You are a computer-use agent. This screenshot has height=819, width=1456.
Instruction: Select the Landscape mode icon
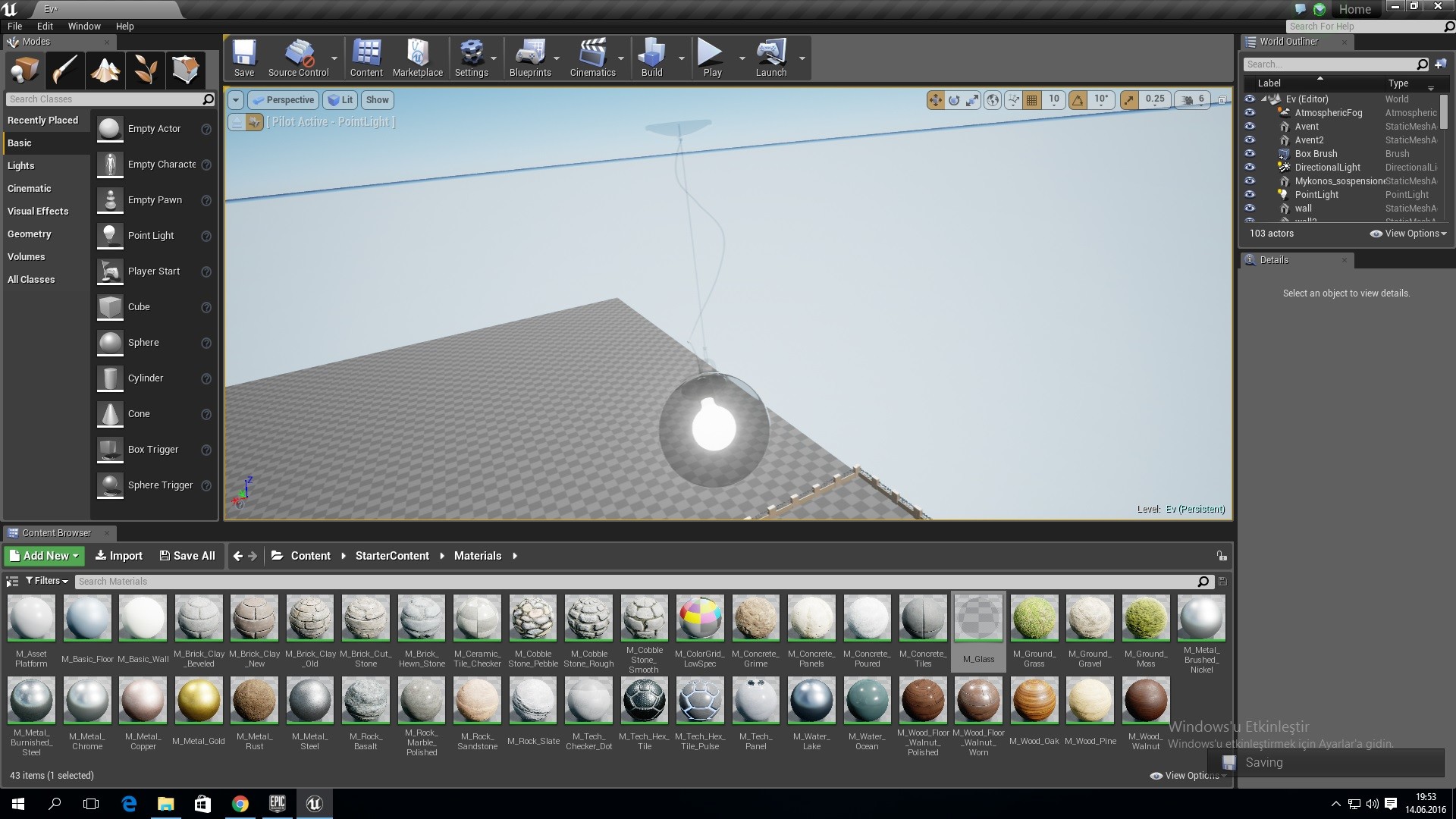coord(105,71)
